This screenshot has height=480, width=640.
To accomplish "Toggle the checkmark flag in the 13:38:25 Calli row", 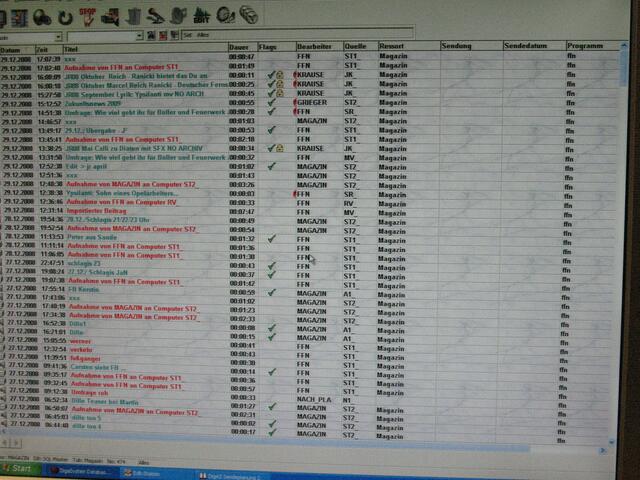I will [x=270, y=148].
